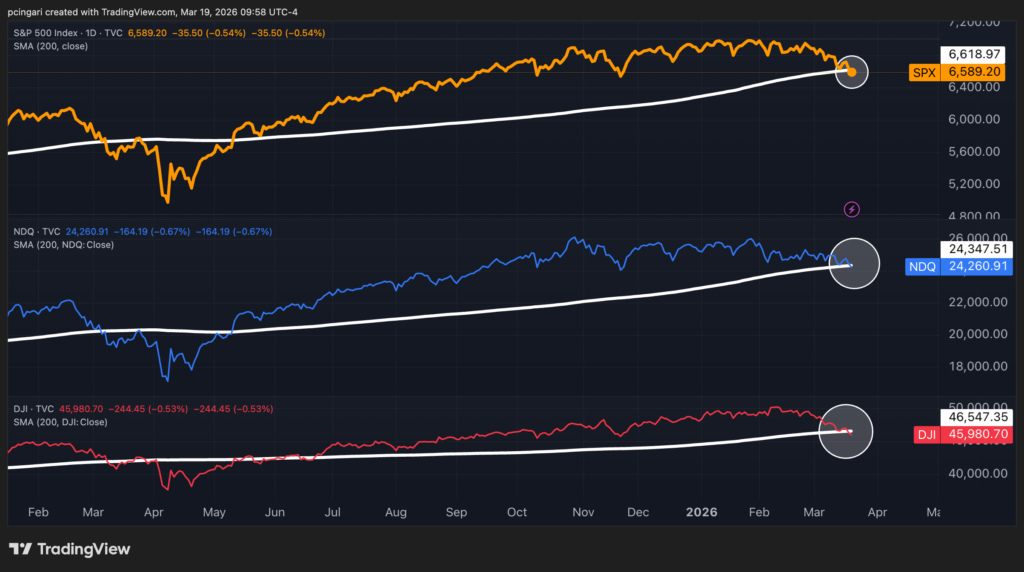The width and height of the screenshot is (1024, 572).
Task: Click the TradingView logo at bottom left
Action: tap(70, 549)
